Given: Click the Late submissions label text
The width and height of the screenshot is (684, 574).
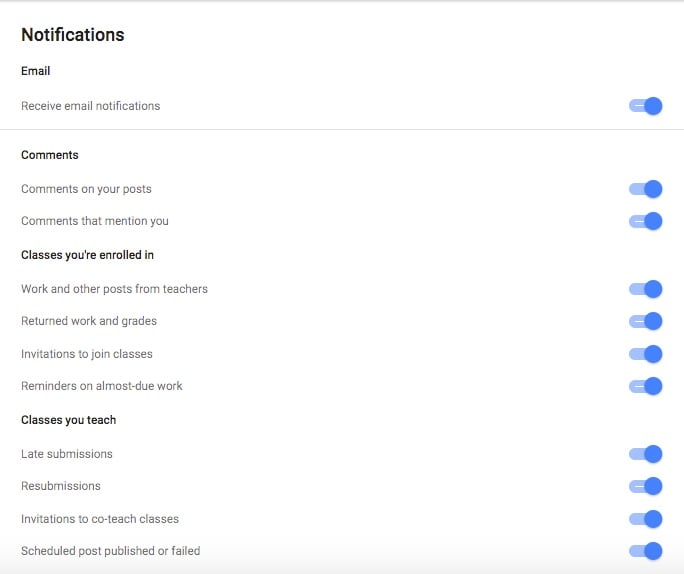Looking at the screenshot, I should click(67, 454).
